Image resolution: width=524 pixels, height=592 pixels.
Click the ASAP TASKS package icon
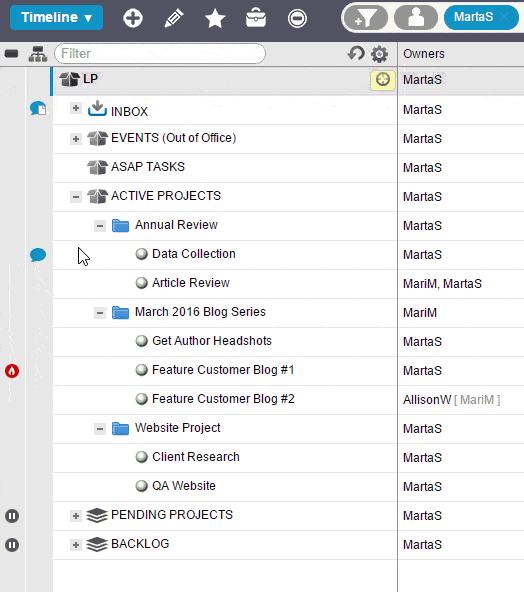coord(97,167)
